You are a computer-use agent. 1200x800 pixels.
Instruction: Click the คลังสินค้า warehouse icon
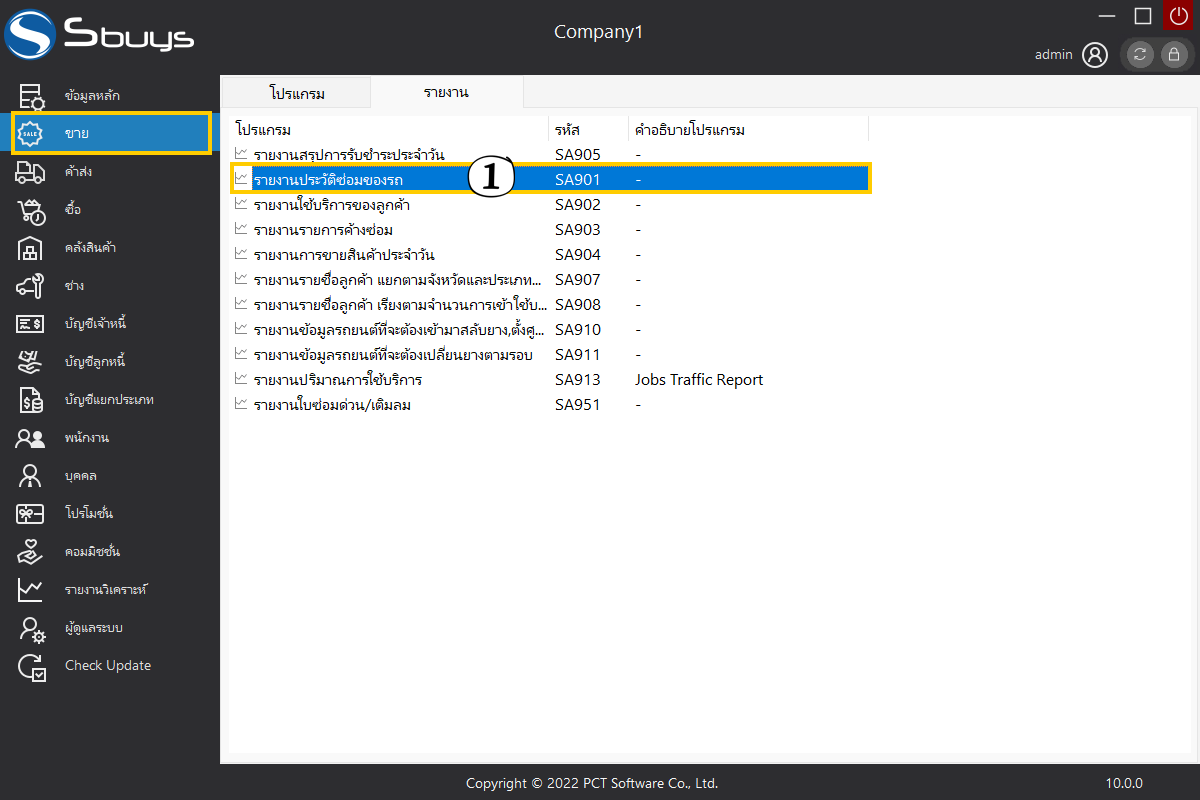click(31, 248)
